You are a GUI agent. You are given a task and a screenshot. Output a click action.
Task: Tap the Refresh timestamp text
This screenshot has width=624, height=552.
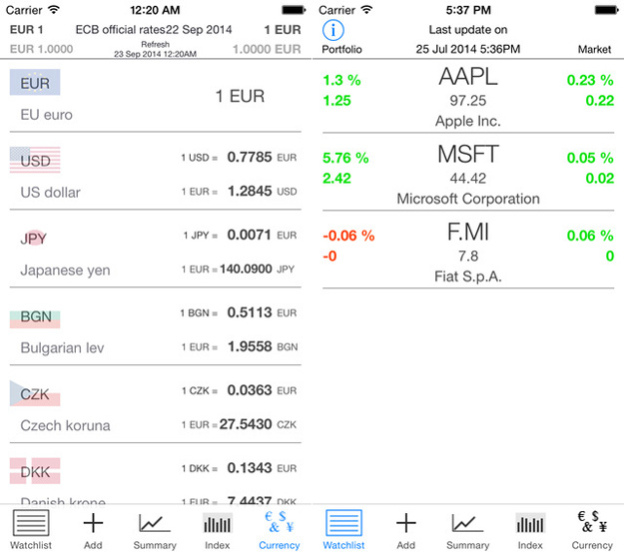155,50
